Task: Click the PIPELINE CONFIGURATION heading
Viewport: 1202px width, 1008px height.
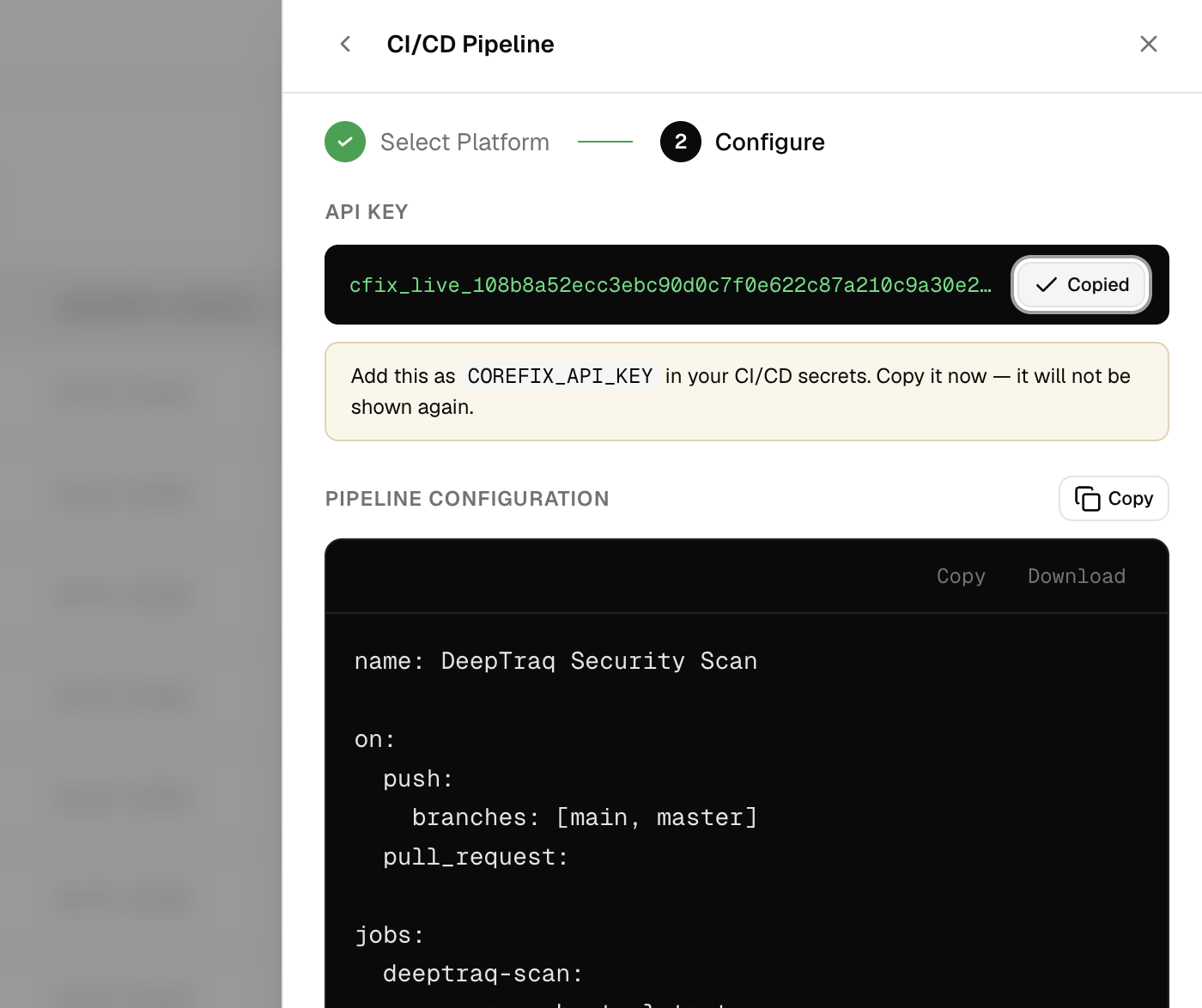Action: (467, 499)
